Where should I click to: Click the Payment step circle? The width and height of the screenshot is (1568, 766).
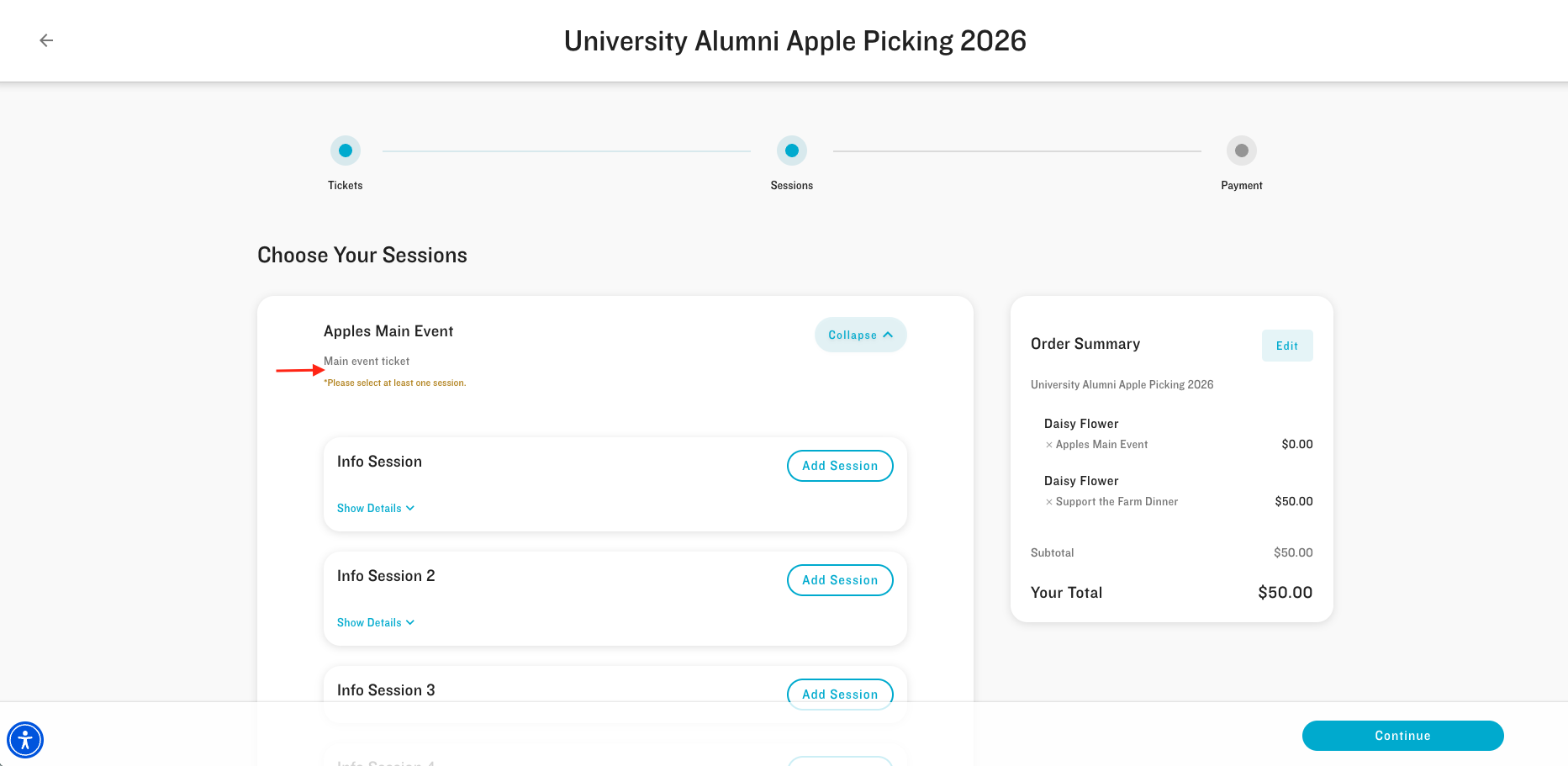1241,151
